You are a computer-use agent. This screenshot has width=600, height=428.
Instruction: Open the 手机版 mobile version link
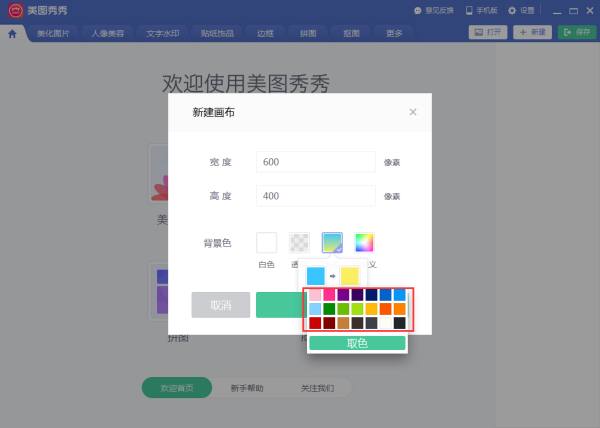(481, 11)
